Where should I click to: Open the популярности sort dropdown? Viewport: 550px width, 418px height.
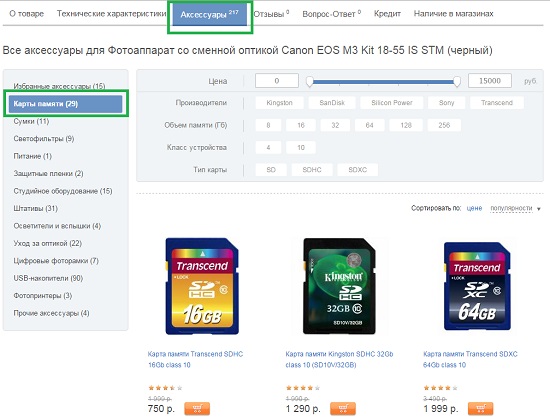(x=515, y=208)
